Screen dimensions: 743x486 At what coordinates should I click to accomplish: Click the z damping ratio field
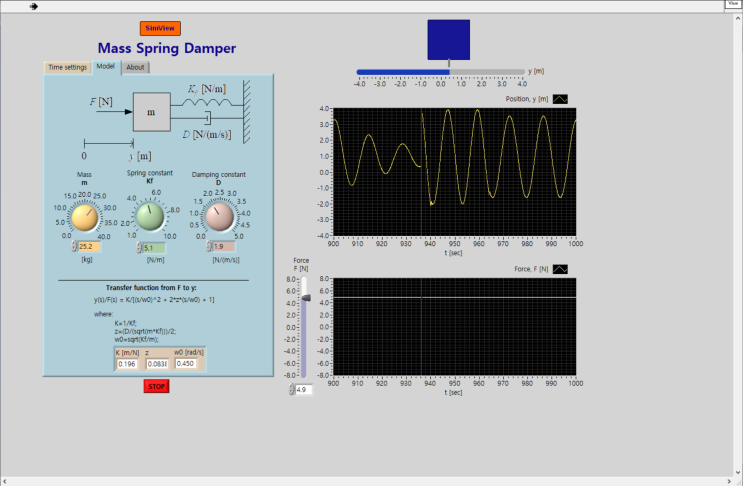tap(156, 364)
